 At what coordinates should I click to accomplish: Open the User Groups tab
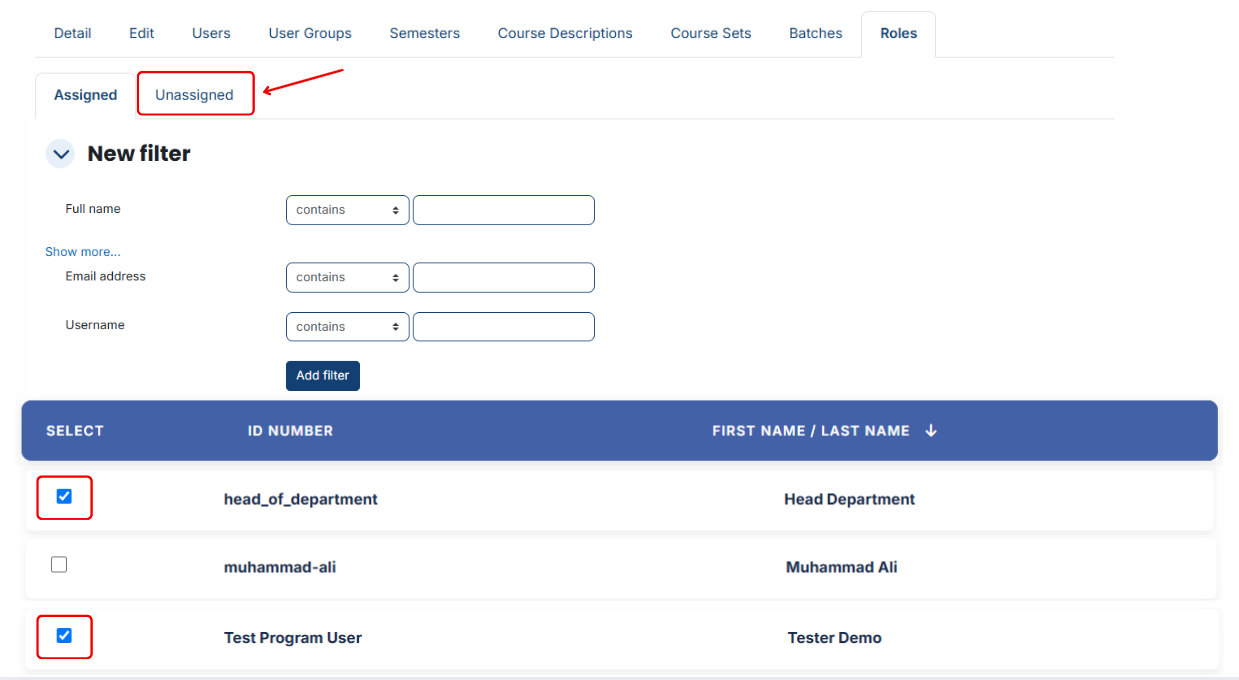coord(310,33)
